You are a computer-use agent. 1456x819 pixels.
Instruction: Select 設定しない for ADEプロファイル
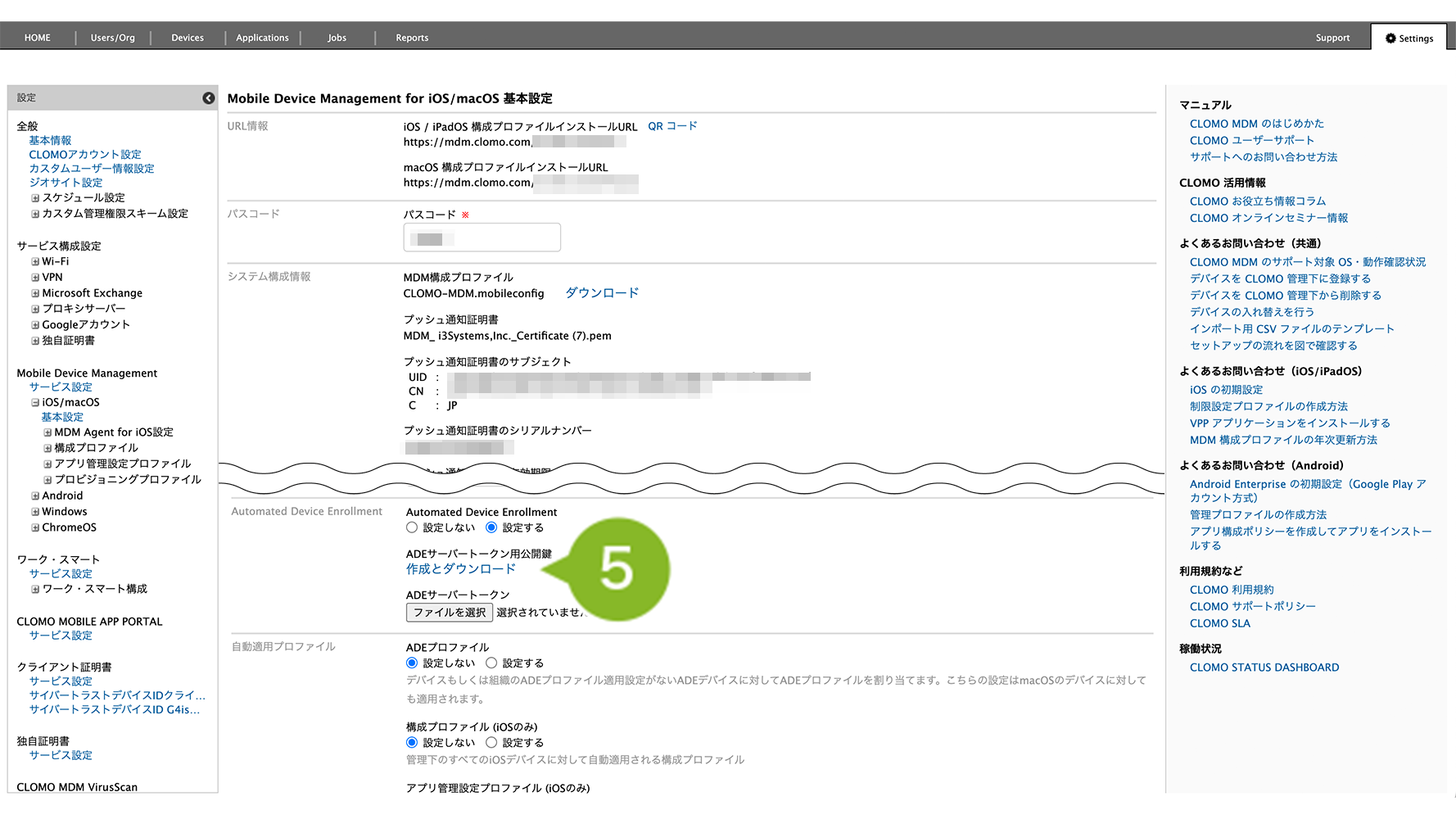pyautogui.click(x=412, y=663)
